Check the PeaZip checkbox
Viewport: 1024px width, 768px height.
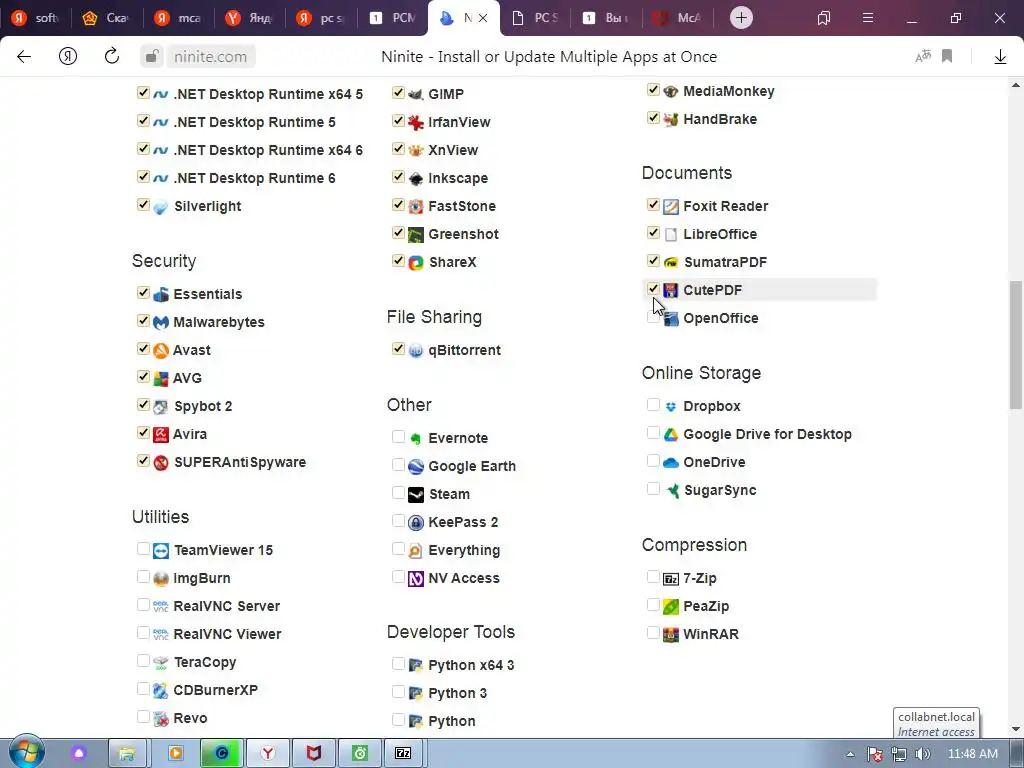coord(653,605)
